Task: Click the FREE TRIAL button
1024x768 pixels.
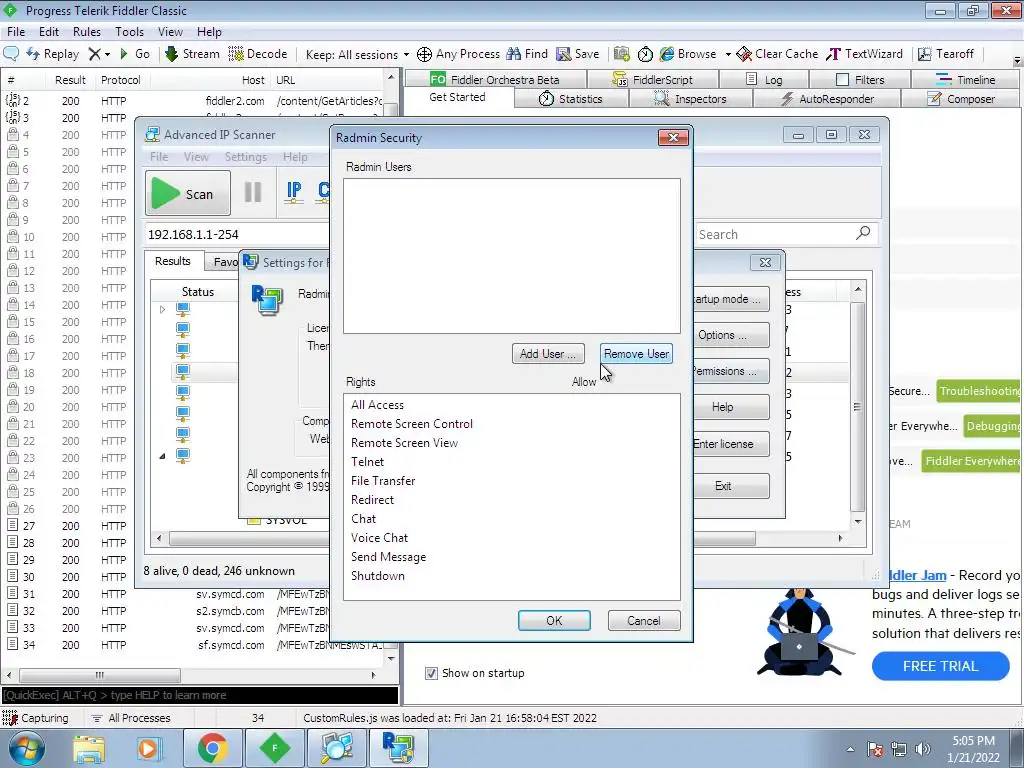Action: point(940,666)
